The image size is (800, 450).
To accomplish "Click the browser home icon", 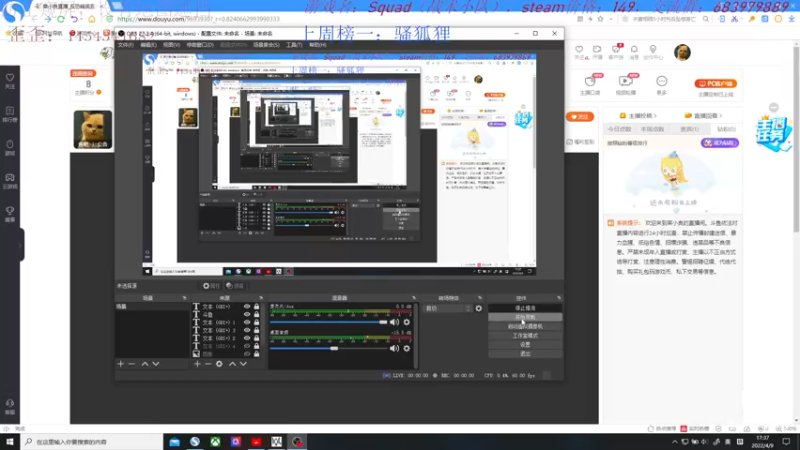I will [x=92, y=19].
